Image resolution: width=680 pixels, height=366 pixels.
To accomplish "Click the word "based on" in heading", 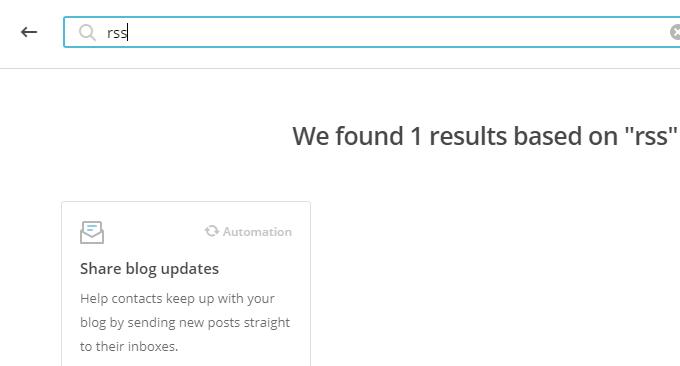I will 566,136.
